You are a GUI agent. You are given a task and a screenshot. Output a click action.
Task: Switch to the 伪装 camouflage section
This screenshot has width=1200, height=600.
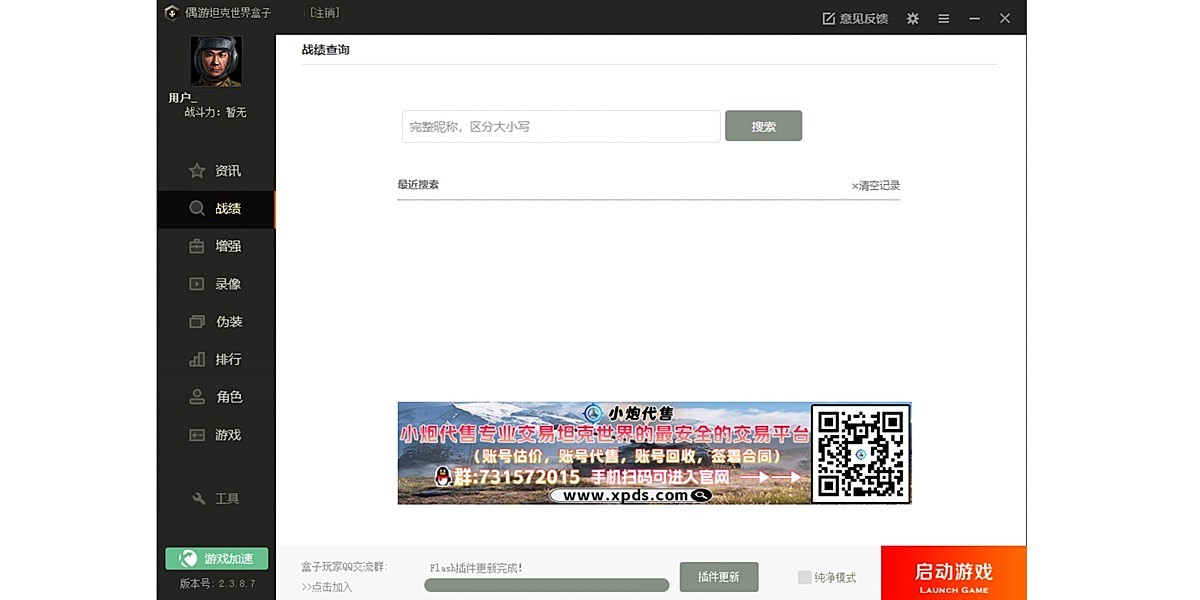tap(216, 321)
